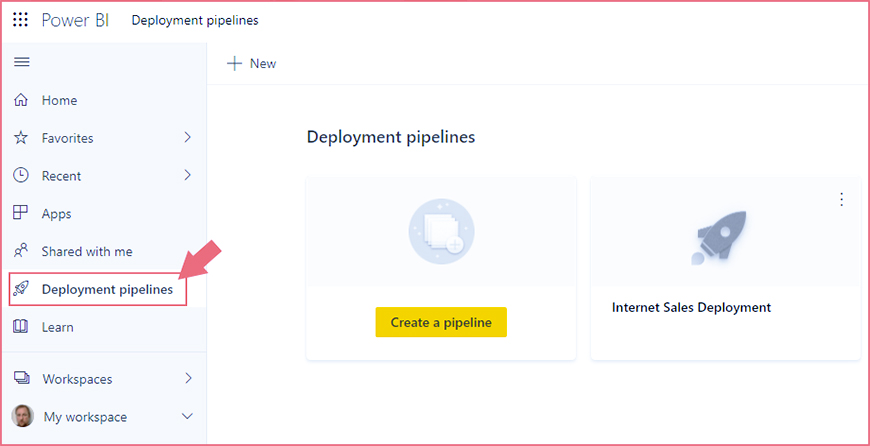
Task: Collapse the navigation pane hamburger icon
Action: tap(21, 62)
